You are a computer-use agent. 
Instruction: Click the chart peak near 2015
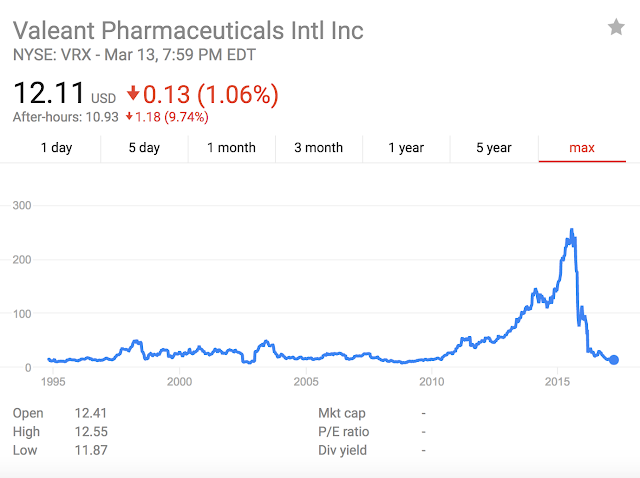571,231
